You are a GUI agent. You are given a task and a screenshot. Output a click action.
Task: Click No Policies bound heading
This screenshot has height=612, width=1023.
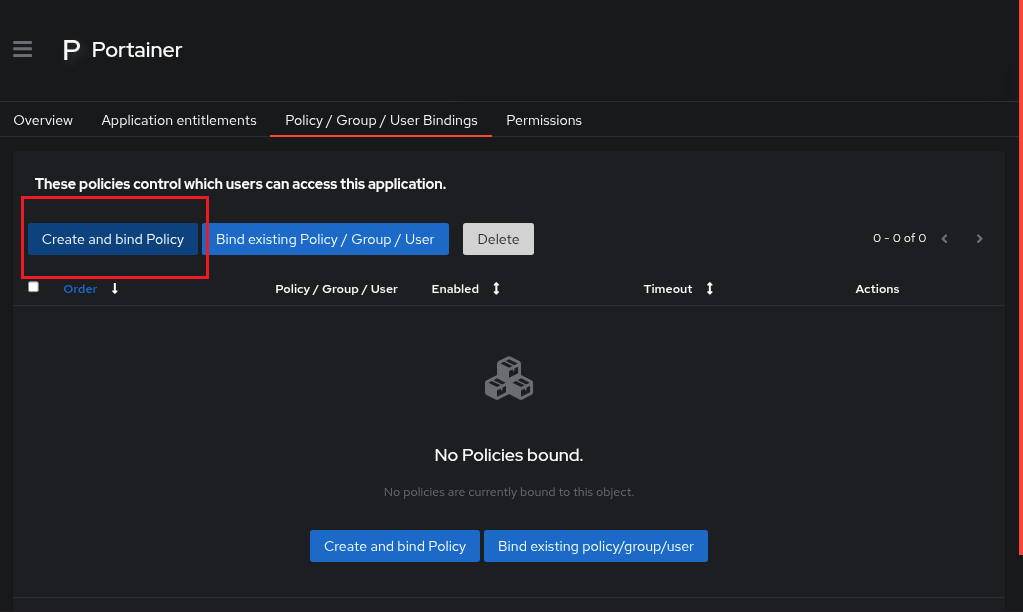(509, 455)
